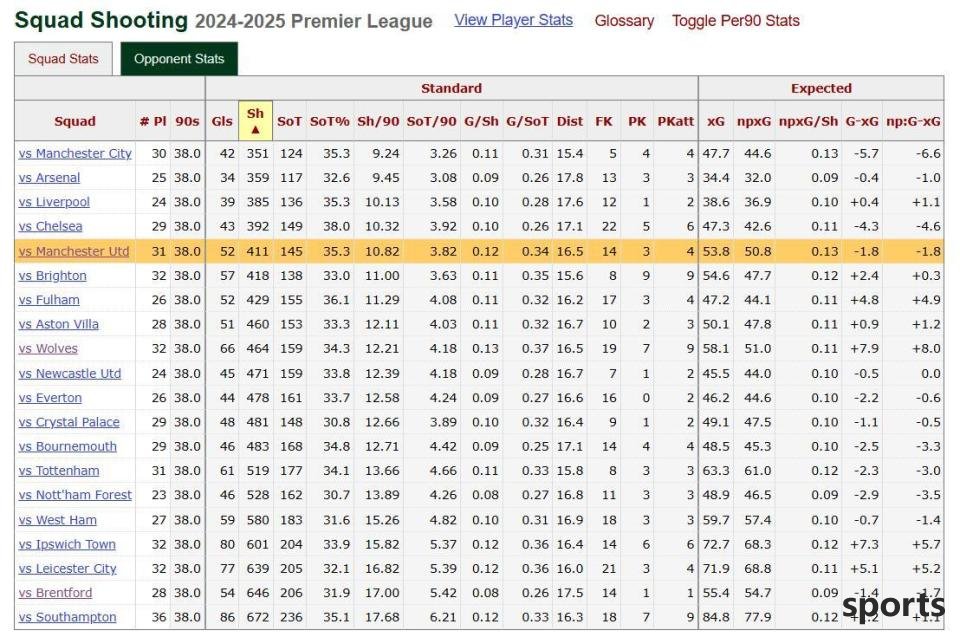Open the vs Manchester City link
Viewport: 960px width, 637px height.
(75, 153)
